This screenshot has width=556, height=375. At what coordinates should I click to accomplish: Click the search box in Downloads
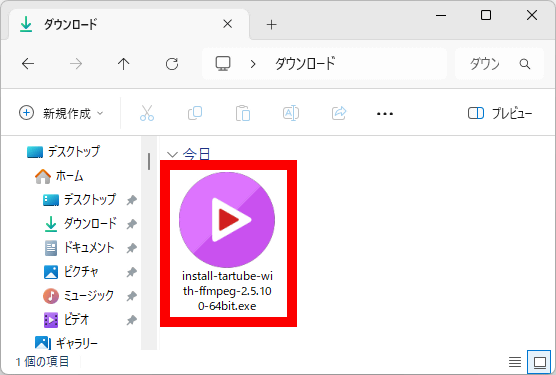click(x=499, y=64)
